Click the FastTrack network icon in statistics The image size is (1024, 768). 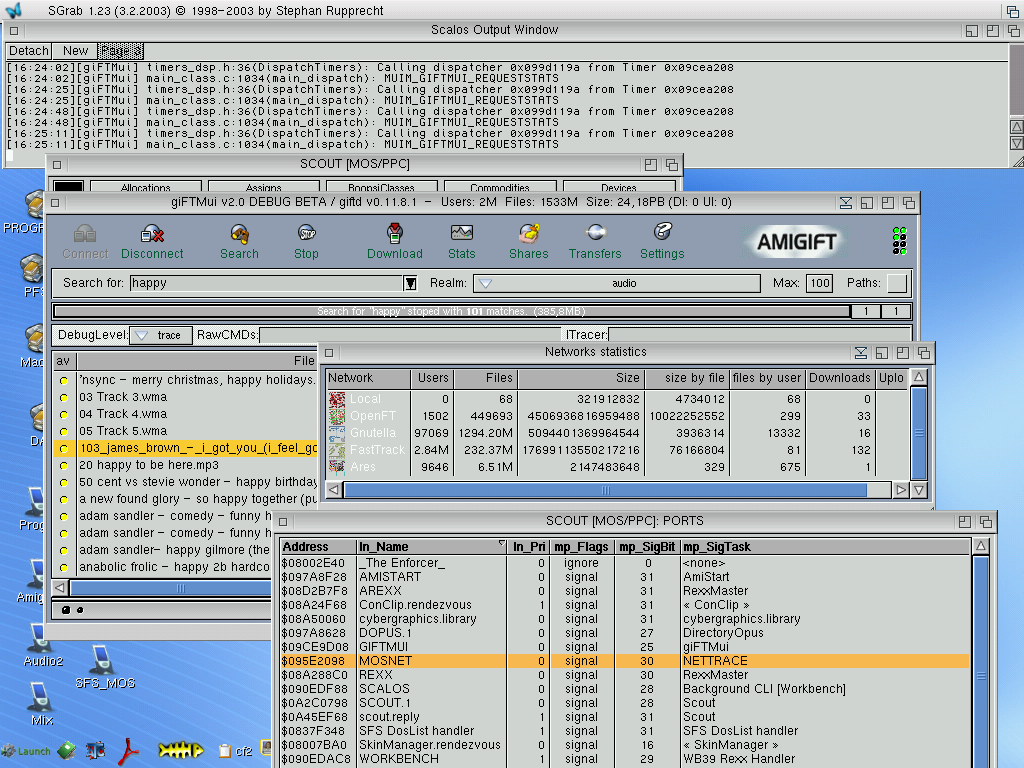click(x=336, y=450)
